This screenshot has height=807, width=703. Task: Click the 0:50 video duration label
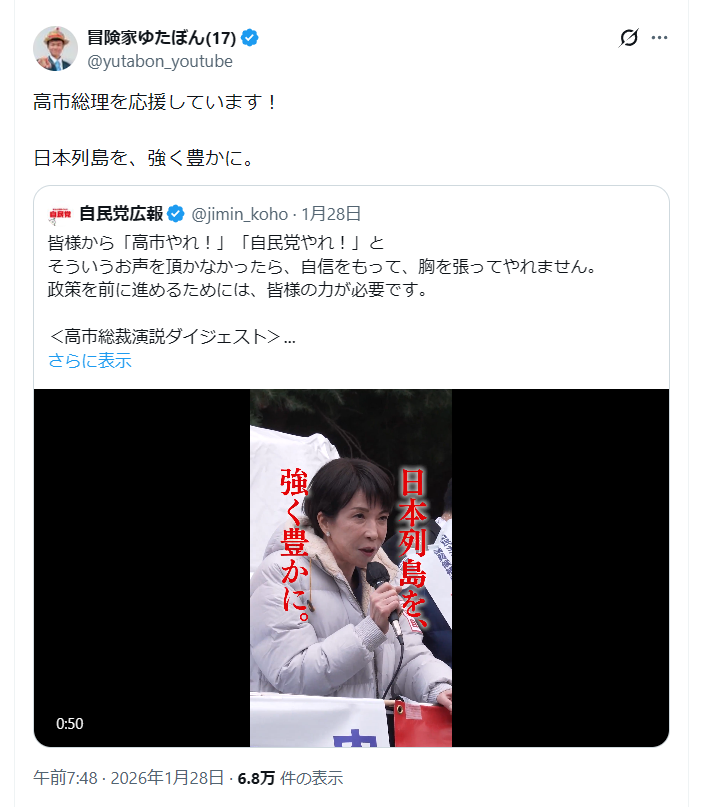click(69, 724)
